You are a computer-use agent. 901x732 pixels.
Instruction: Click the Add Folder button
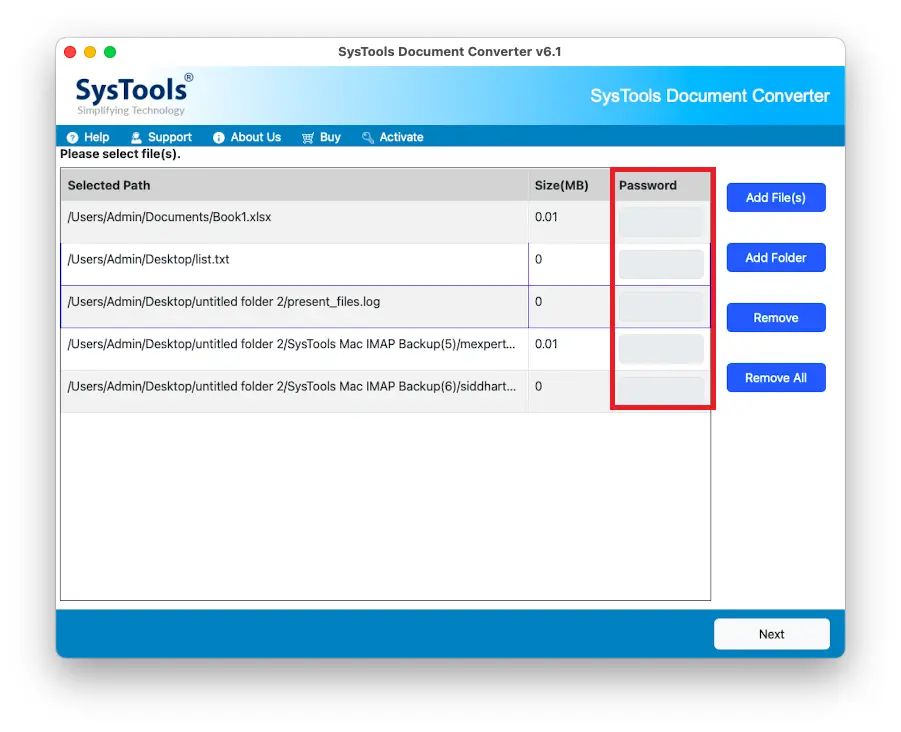point(776,257)
